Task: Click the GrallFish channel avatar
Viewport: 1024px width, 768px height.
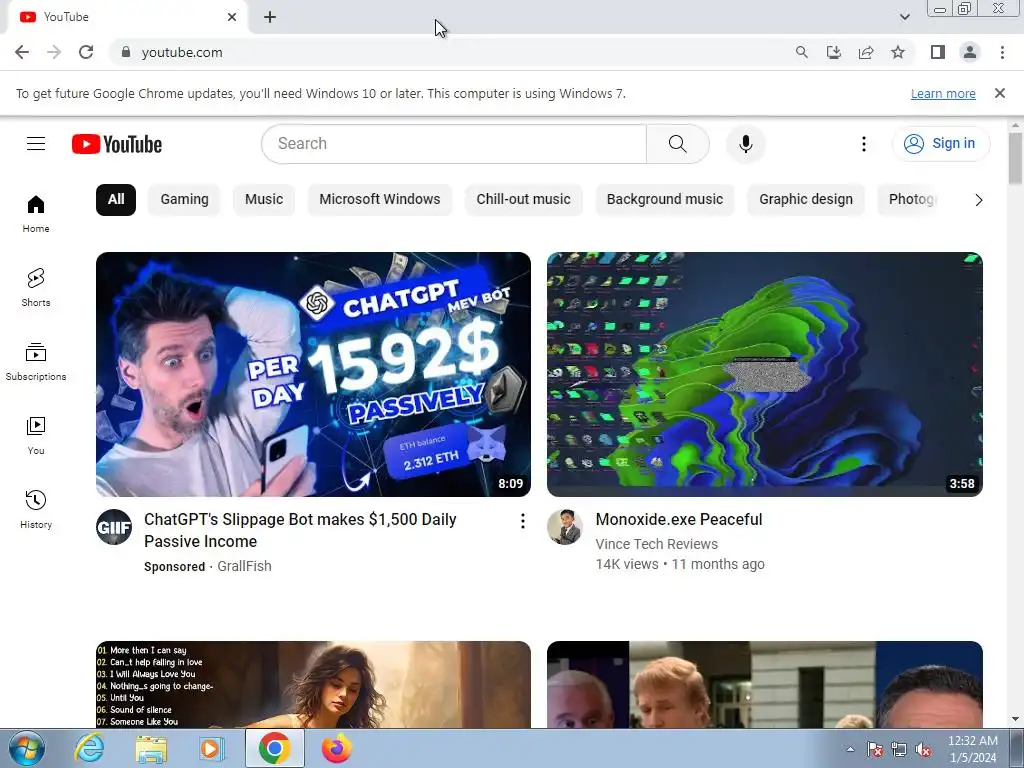Action: [114, 527]
